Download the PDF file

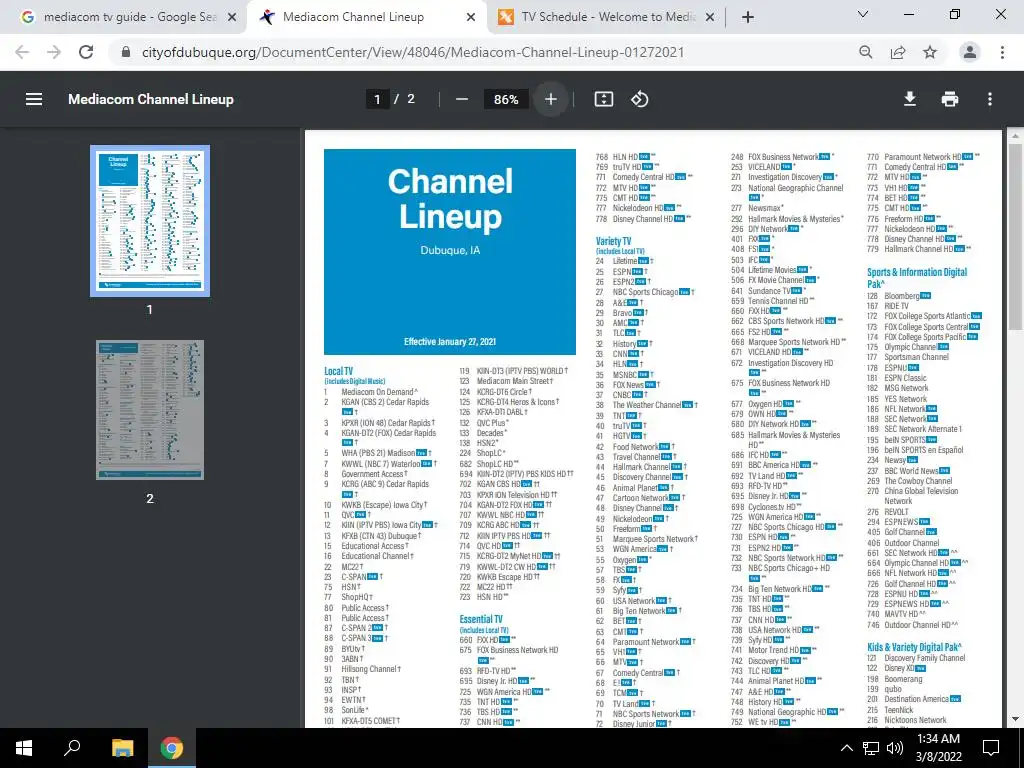tap(910, 99)
